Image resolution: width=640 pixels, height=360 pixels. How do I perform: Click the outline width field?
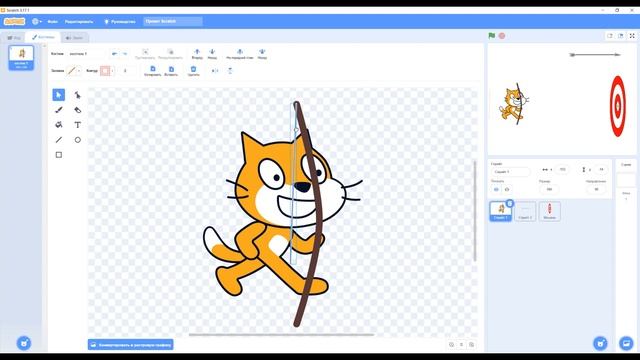[x=127, y=71]
